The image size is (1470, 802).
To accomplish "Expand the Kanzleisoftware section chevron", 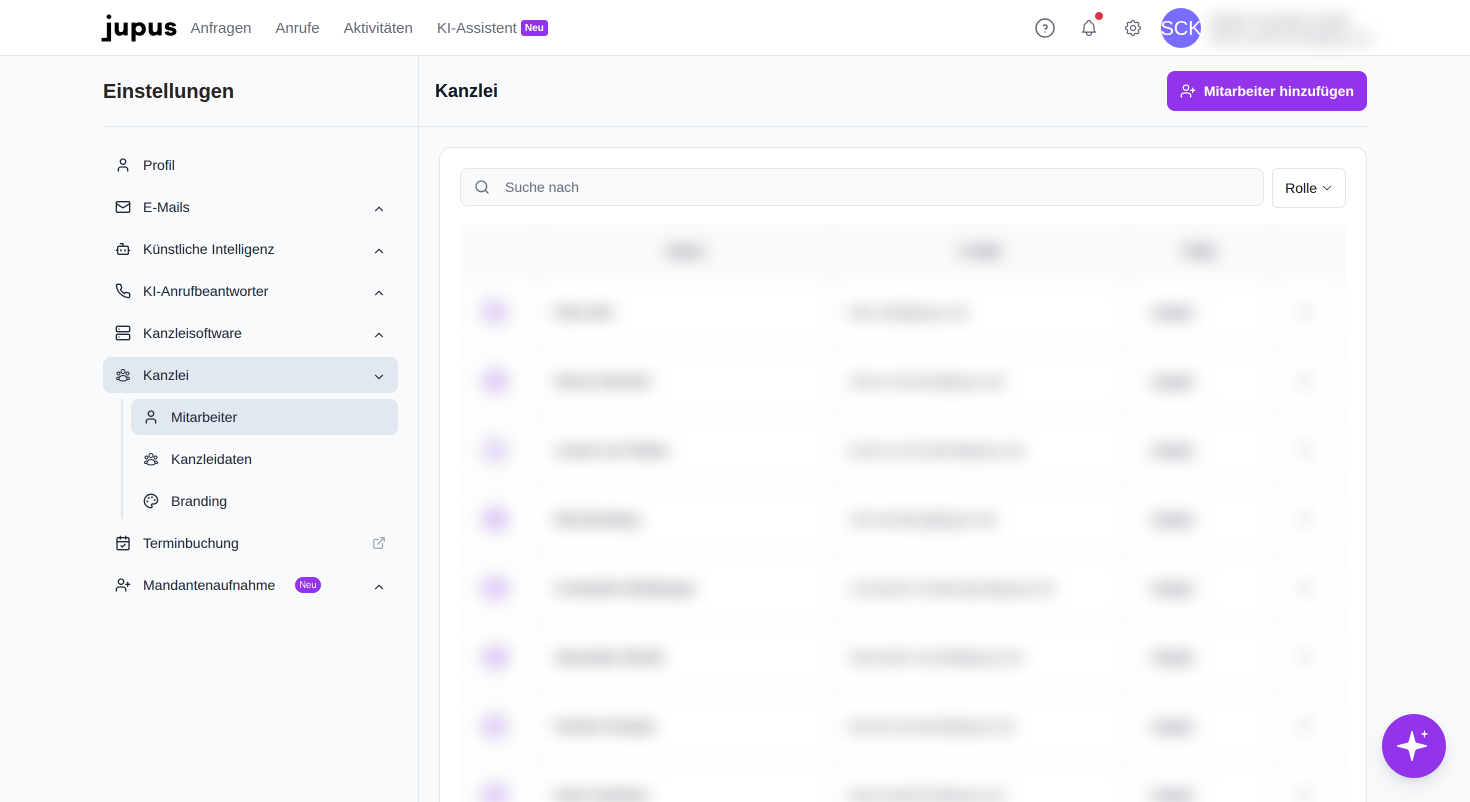I will [x=379, y=334].
